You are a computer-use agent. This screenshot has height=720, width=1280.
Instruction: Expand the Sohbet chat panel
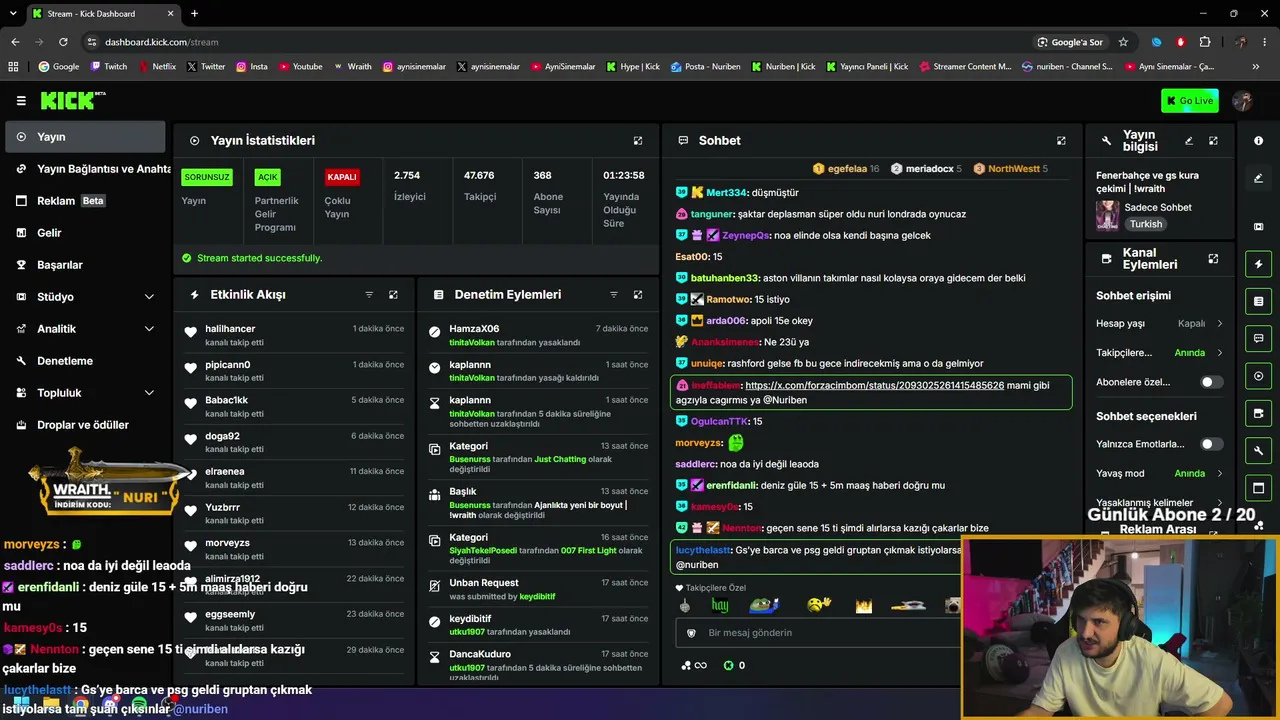pos(1061,141)
